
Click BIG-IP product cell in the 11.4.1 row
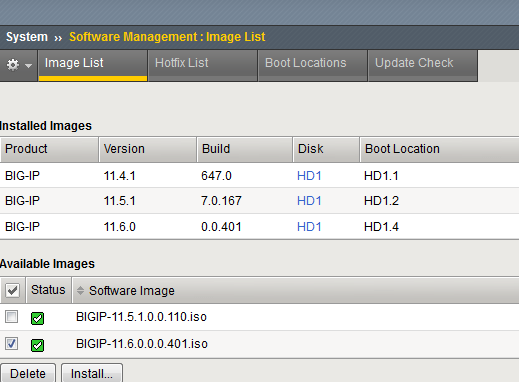pos(22,176)
